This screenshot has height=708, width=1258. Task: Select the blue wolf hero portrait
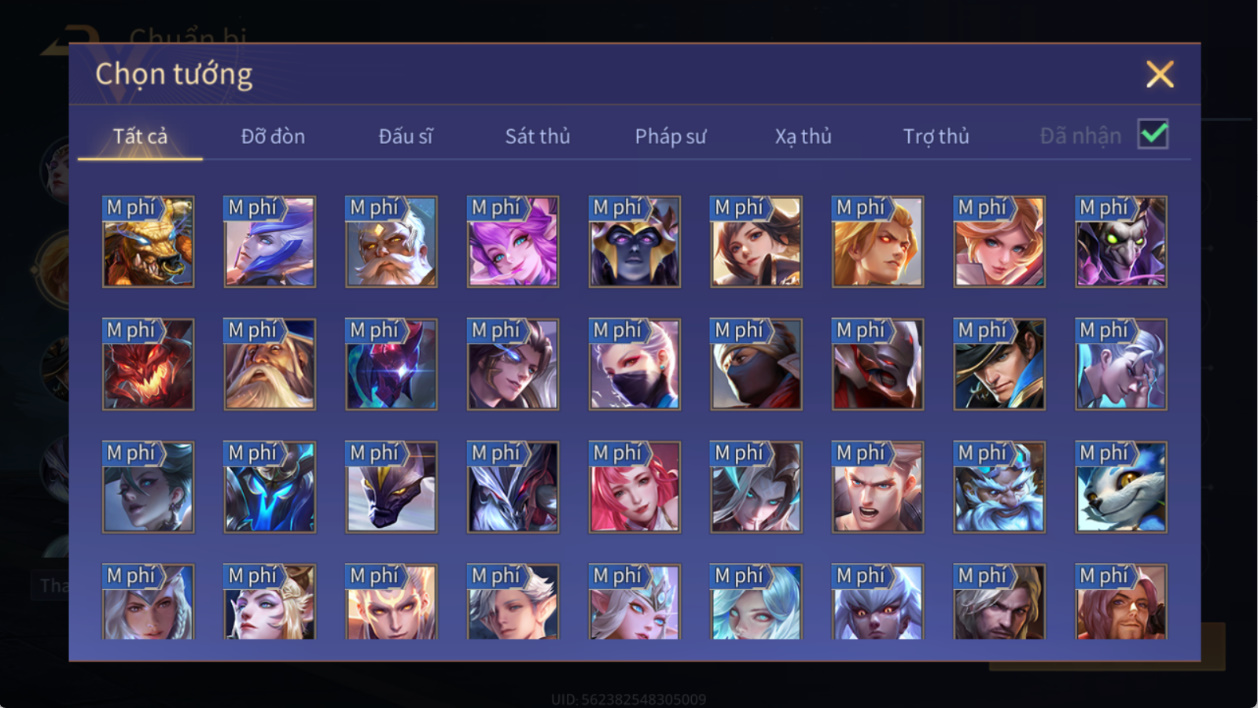1121,487
